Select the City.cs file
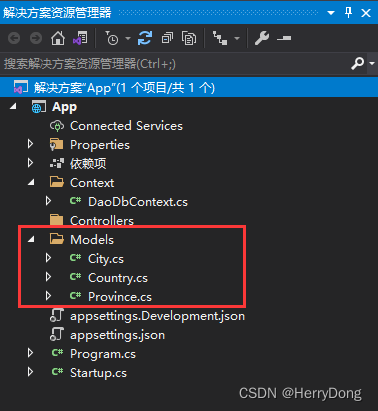 106,259
